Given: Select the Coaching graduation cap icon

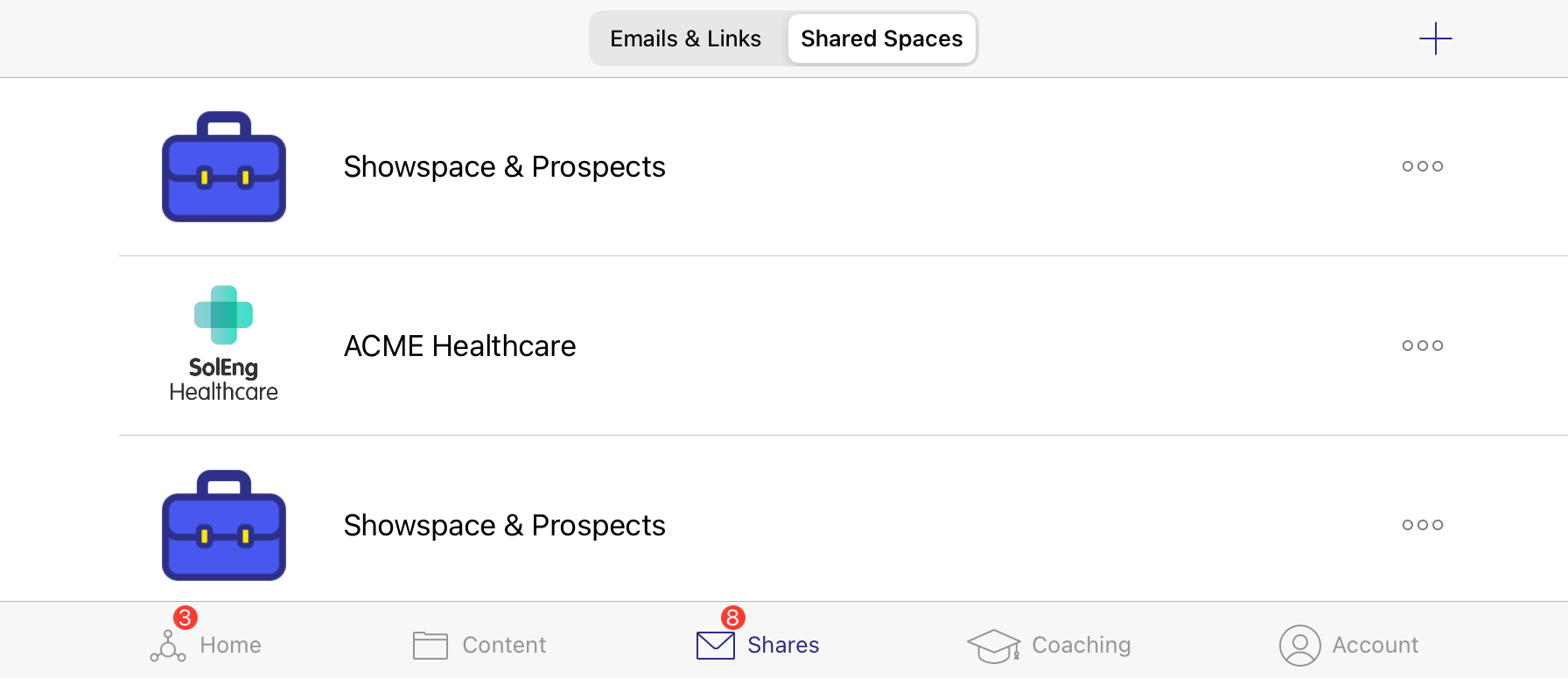Looking at the screenshot, I should click(994, 645).
